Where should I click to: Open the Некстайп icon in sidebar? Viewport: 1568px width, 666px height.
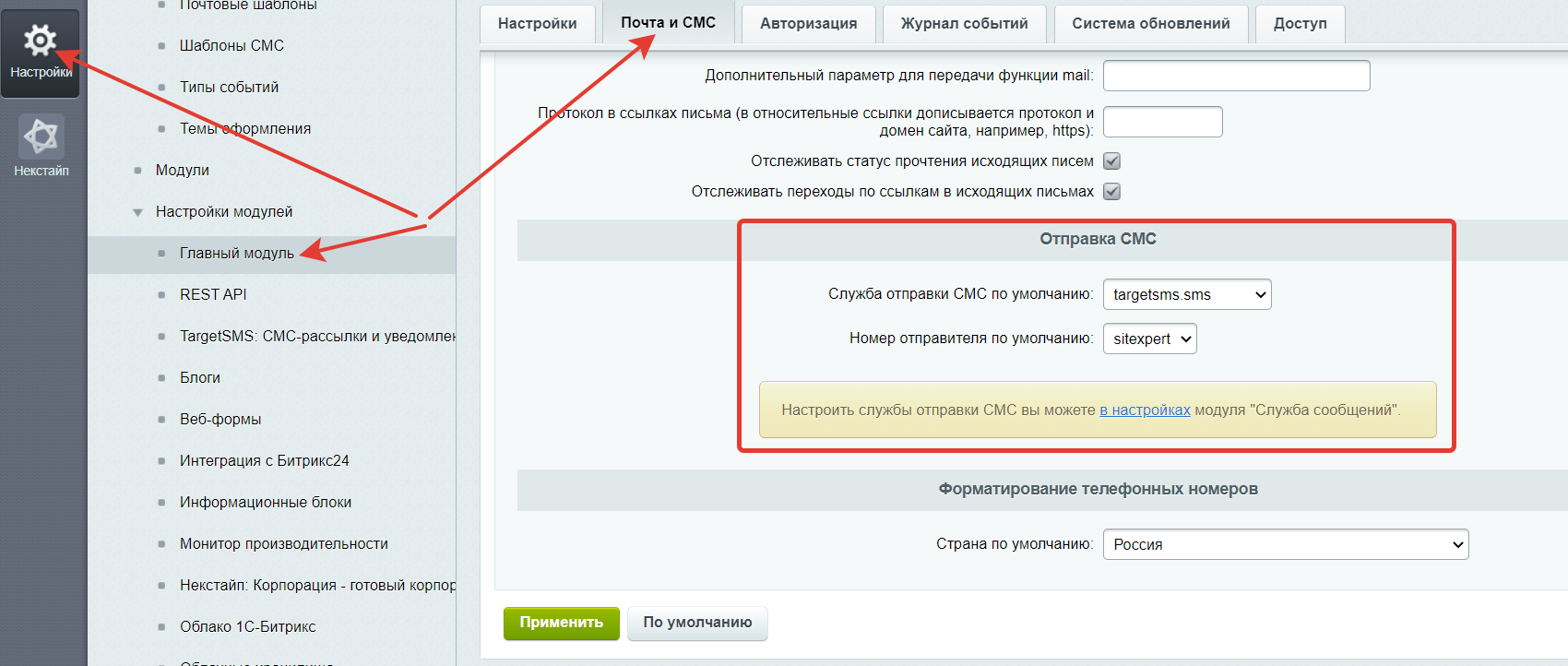tap(42, 145)
